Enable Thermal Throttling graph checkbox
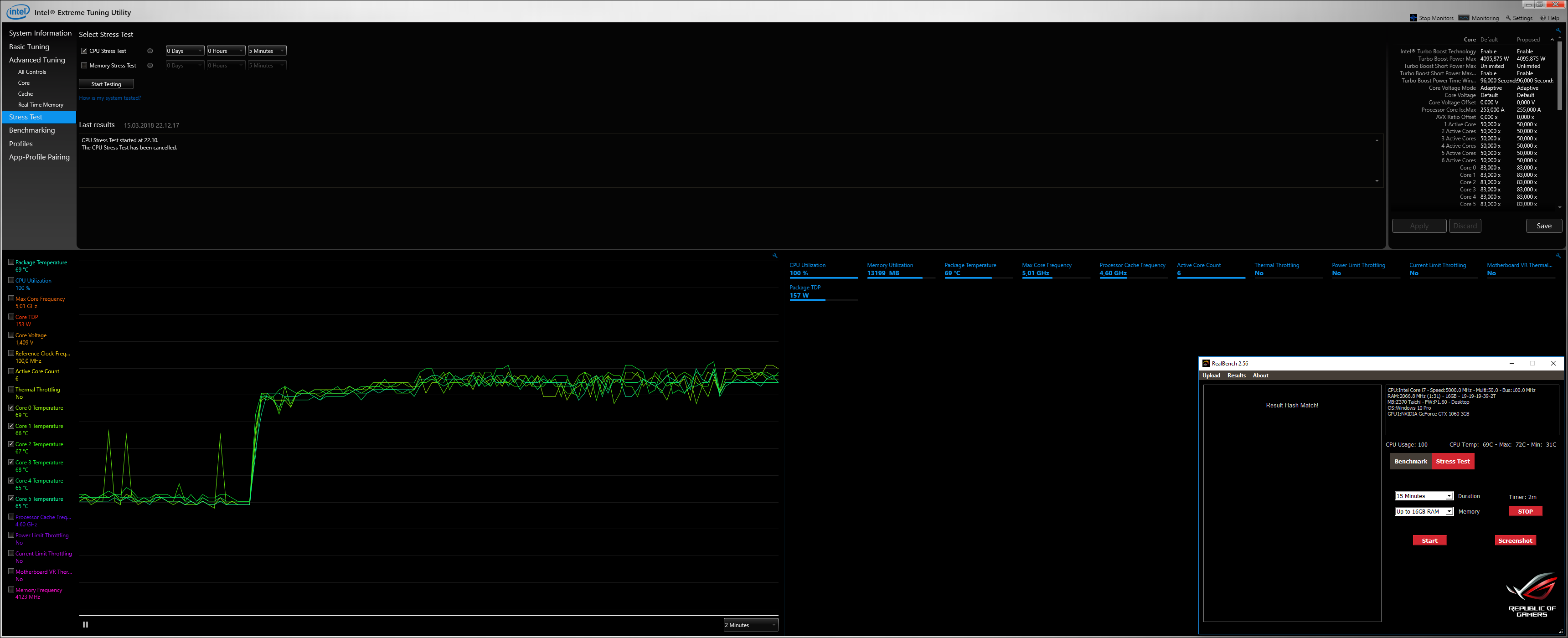The height and width of the screenshot is (638, 1568). pos(11,389)
